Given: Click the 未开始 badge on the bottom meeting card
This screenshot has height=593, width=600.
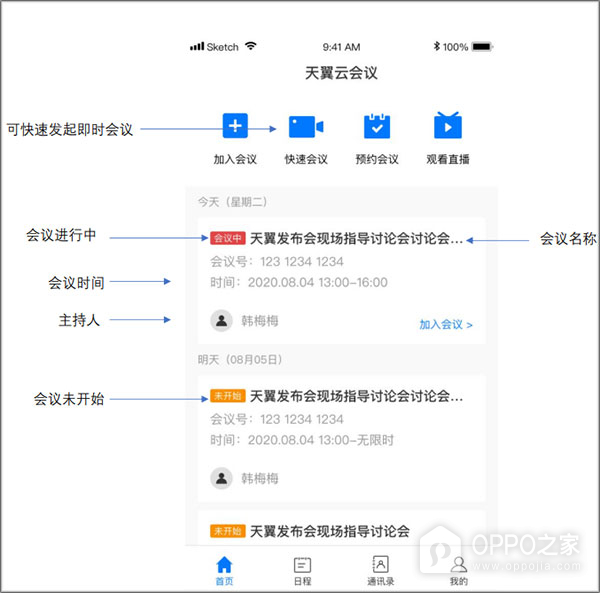Looking at the screenshot, I should 227,531.
